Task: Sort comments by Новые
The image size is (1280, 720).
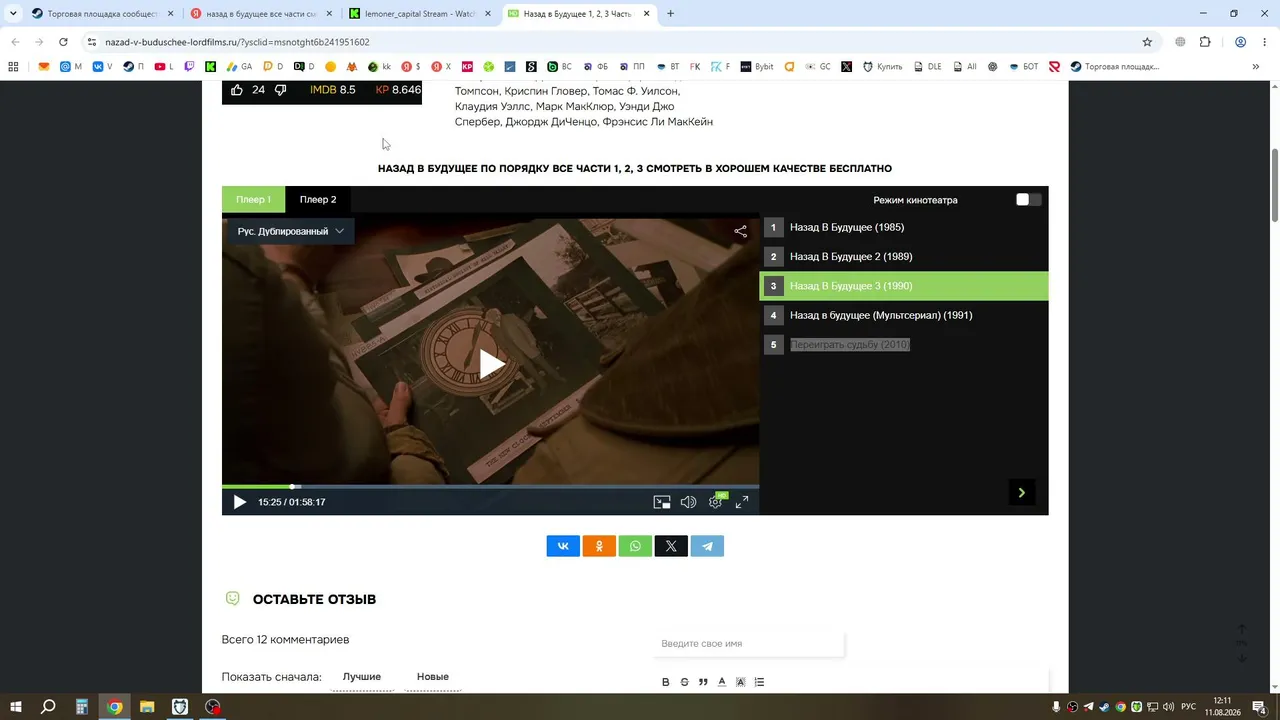Action: [x=433, y=677]
